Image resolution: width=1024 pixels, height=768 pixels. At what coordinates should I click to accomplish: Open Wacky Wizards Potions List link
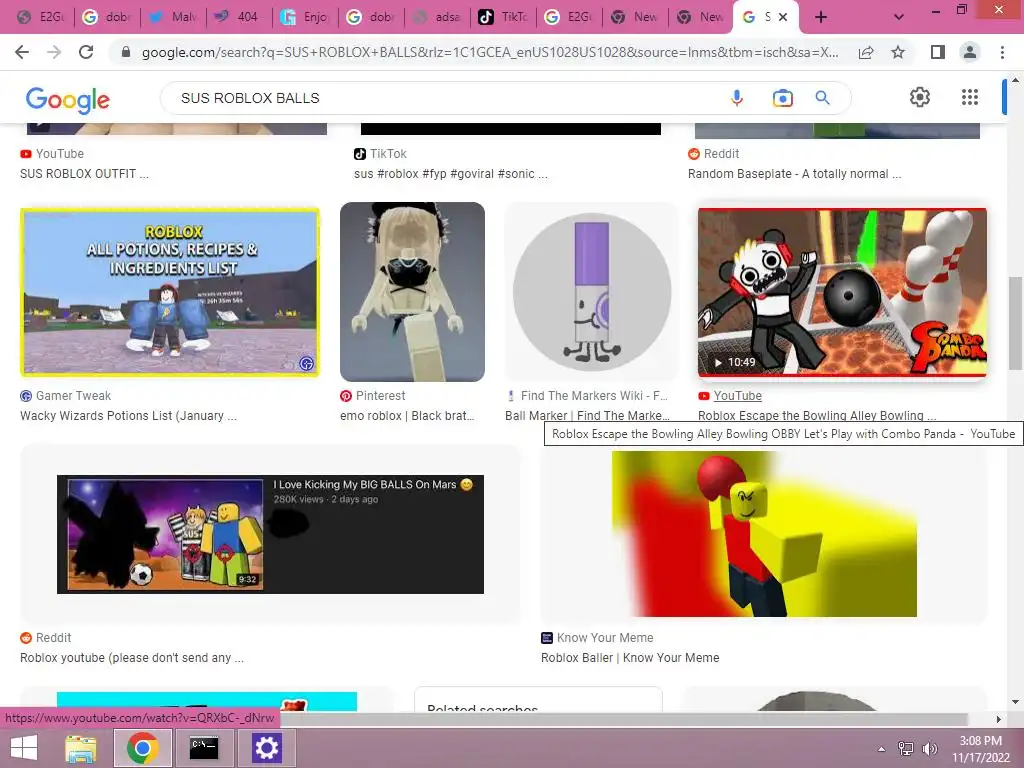tap(128, 415)
